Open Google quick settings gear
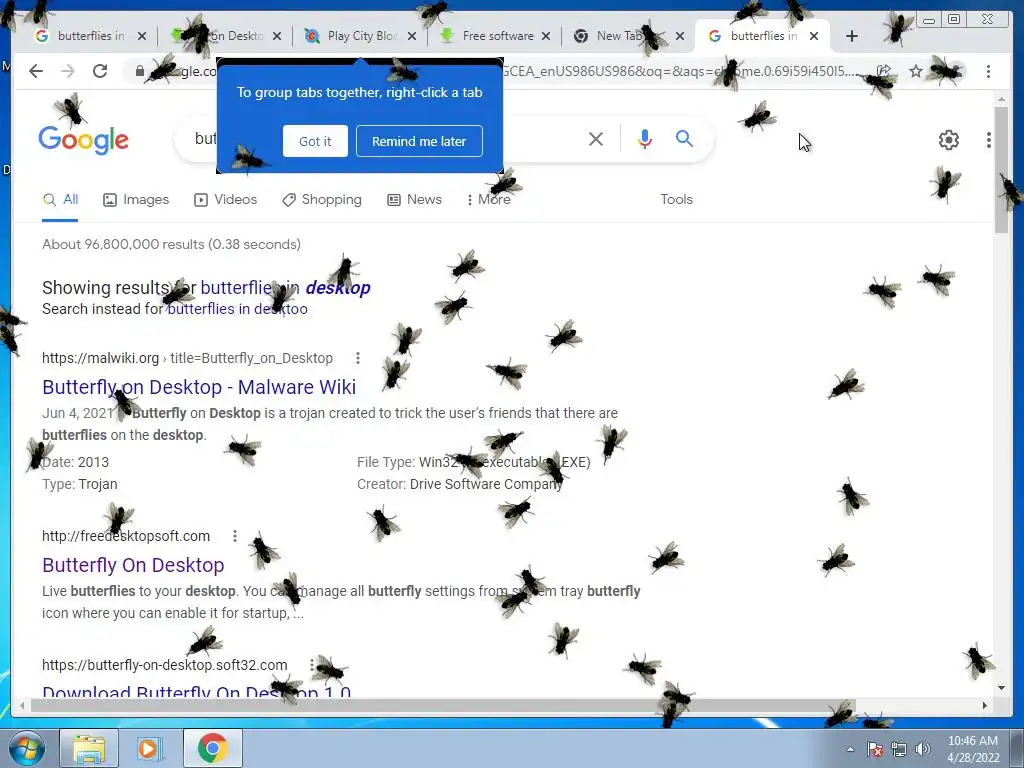 click(x=948, y=140)
